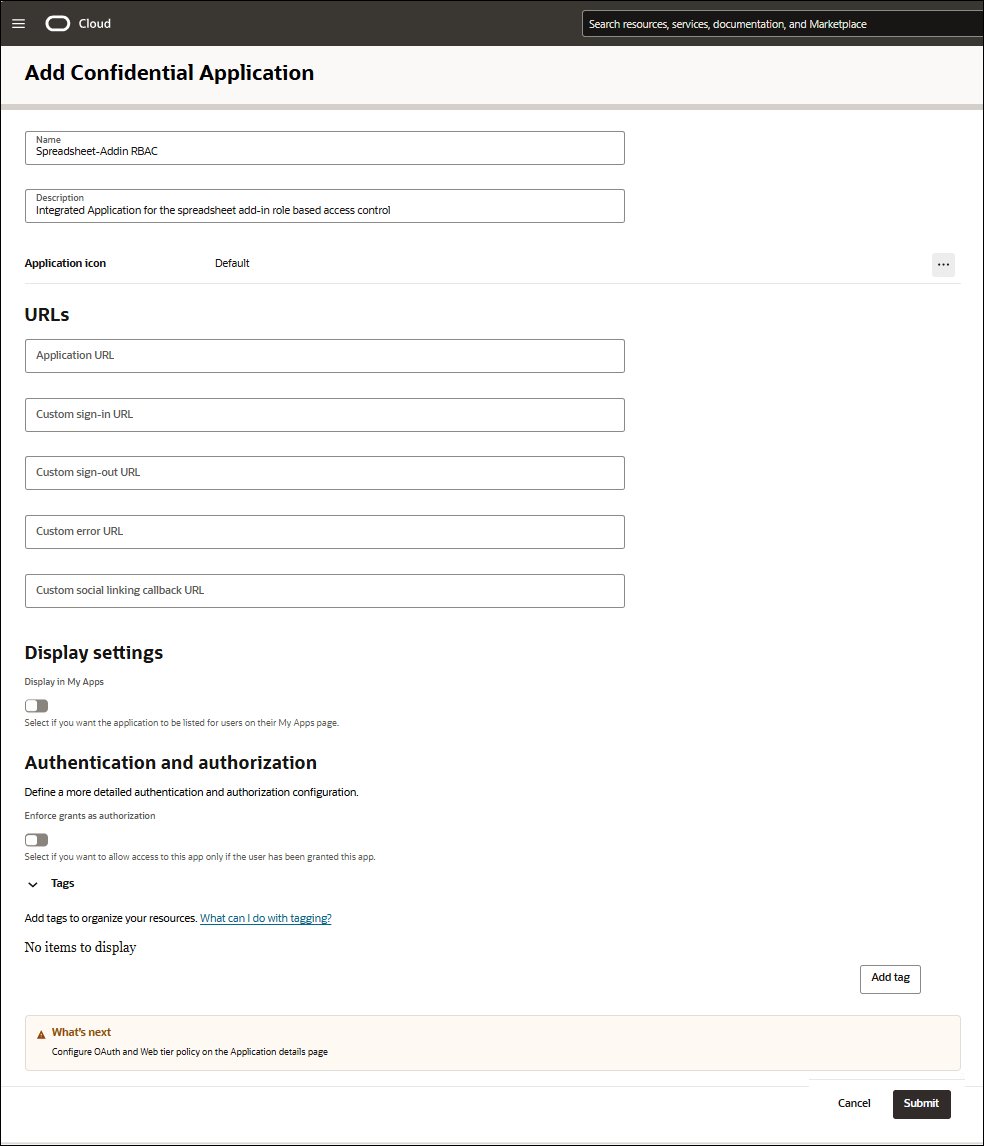Click the Application URL field
The image size is (984, 1146).
coord(324,356)
